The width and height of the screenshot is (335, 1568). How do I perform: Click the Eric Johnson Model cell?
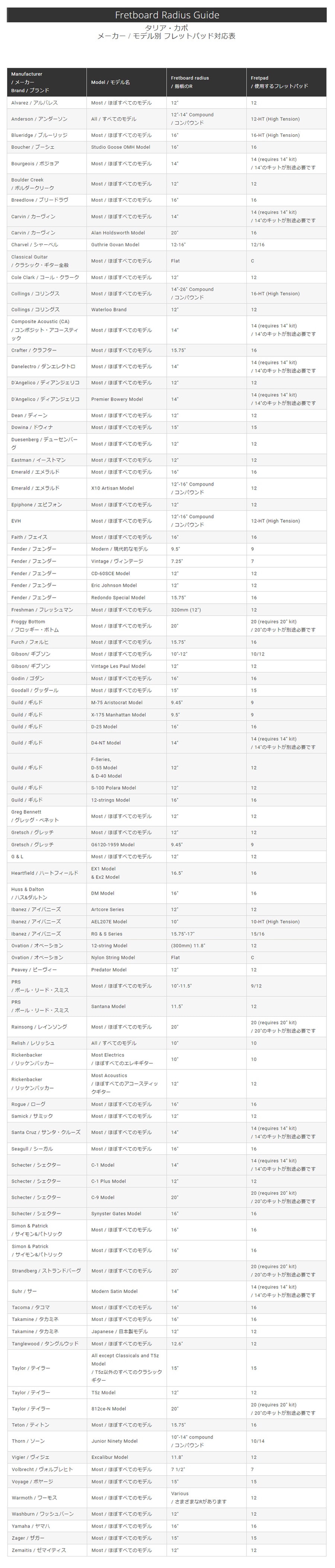[x=126, y=586]
